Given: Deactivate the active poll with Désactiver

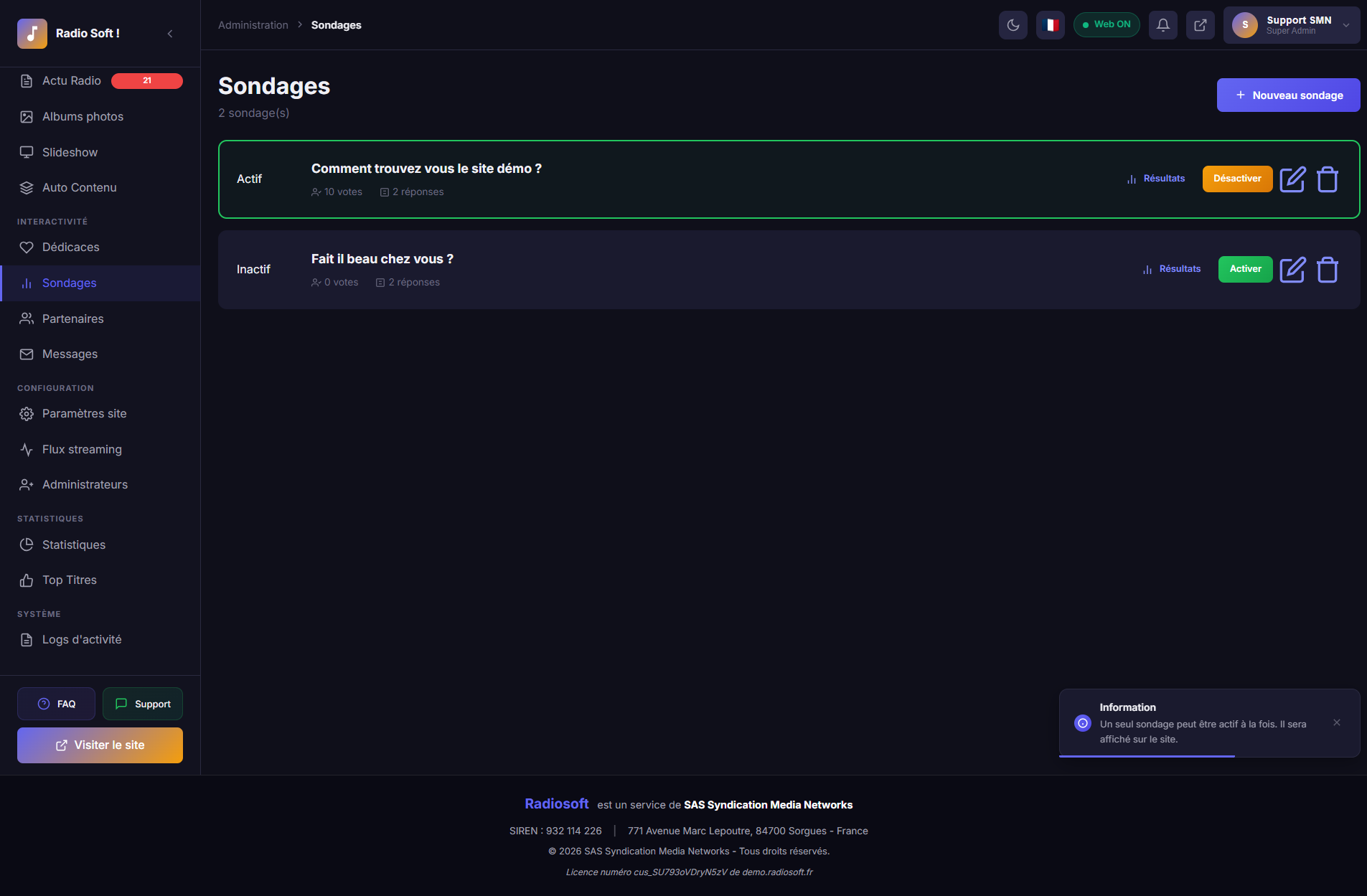Looking at the screenshot, I should 1236,179.
